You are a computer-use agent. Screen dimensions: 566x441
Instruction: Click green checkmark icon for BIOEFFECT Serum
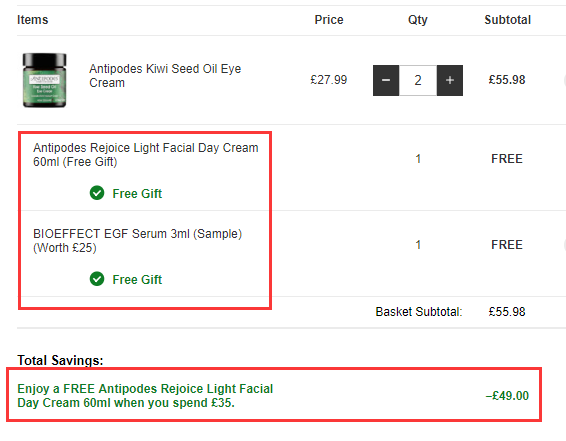click(97, 279)
